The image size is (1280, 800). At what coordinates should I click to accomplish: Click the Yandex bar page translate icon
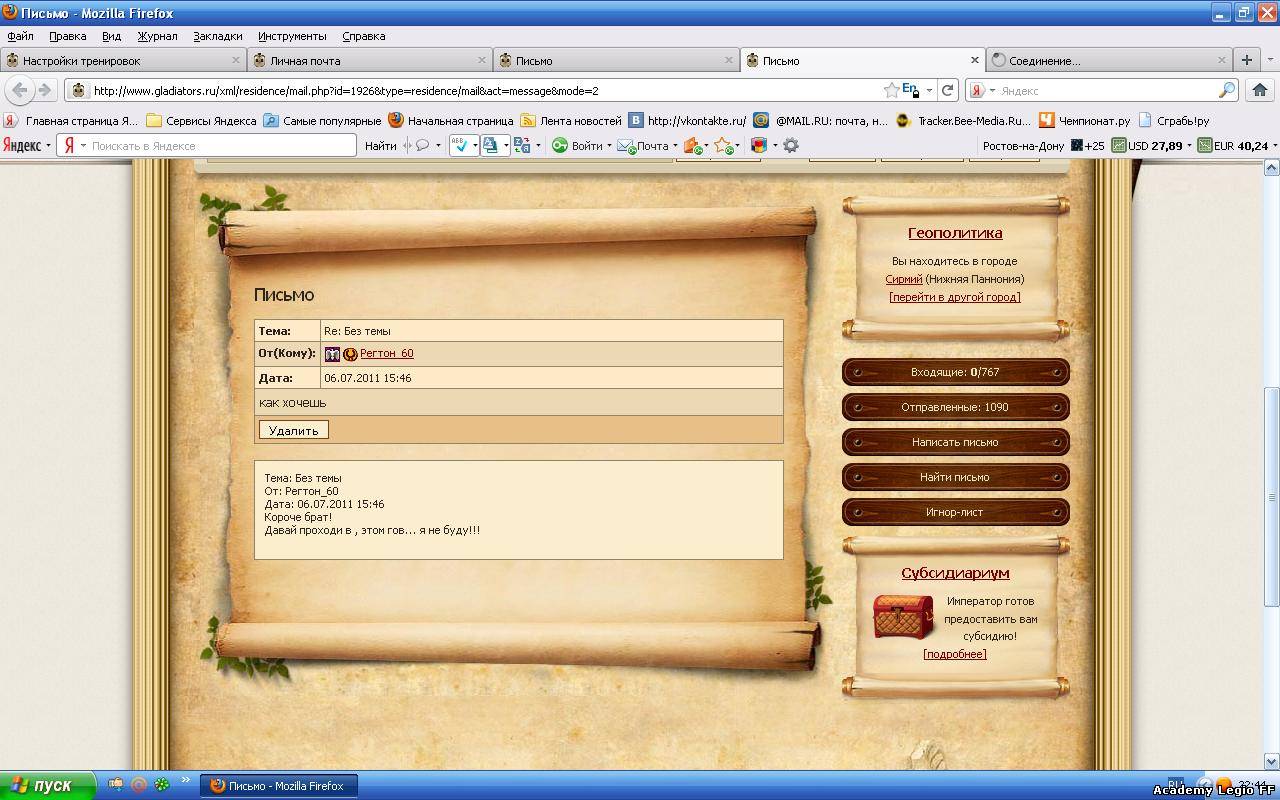point(490,145)
